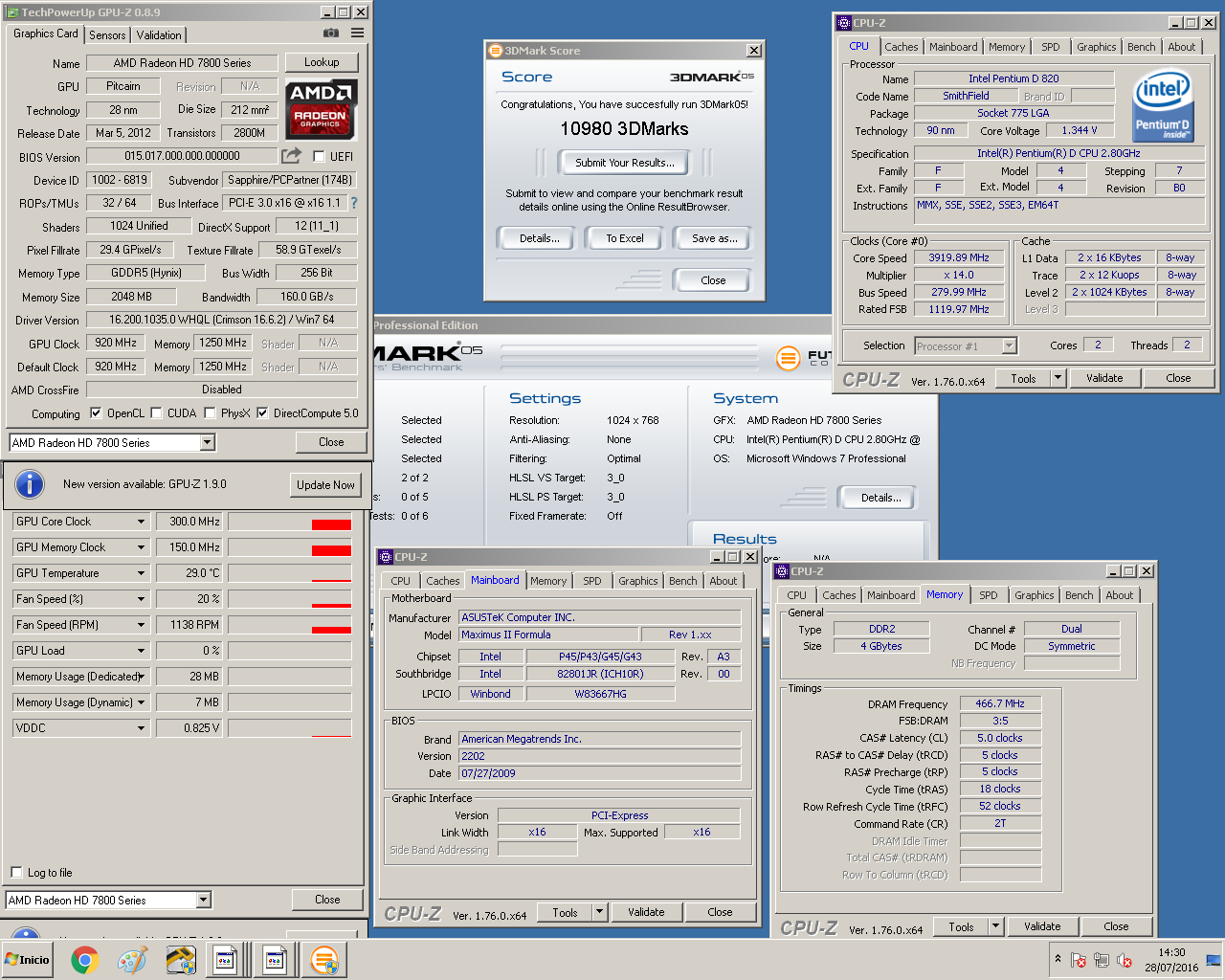Open the GPU Core Clock sensor dropdown
This screenshot has width=1225, height=980.
point(141,522)
